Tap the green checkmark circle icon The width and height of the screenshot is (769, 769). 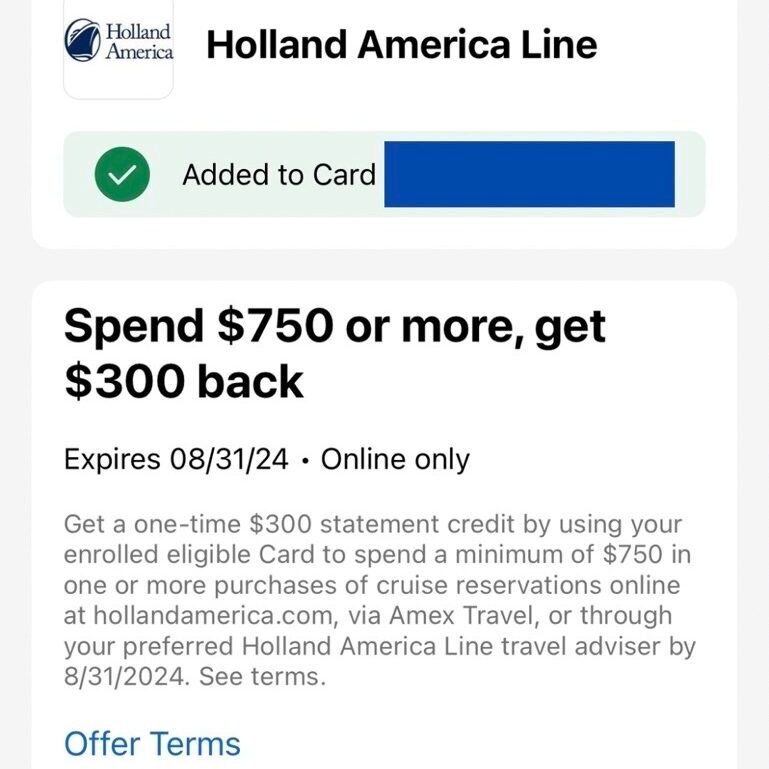click(x=122, y=174)
